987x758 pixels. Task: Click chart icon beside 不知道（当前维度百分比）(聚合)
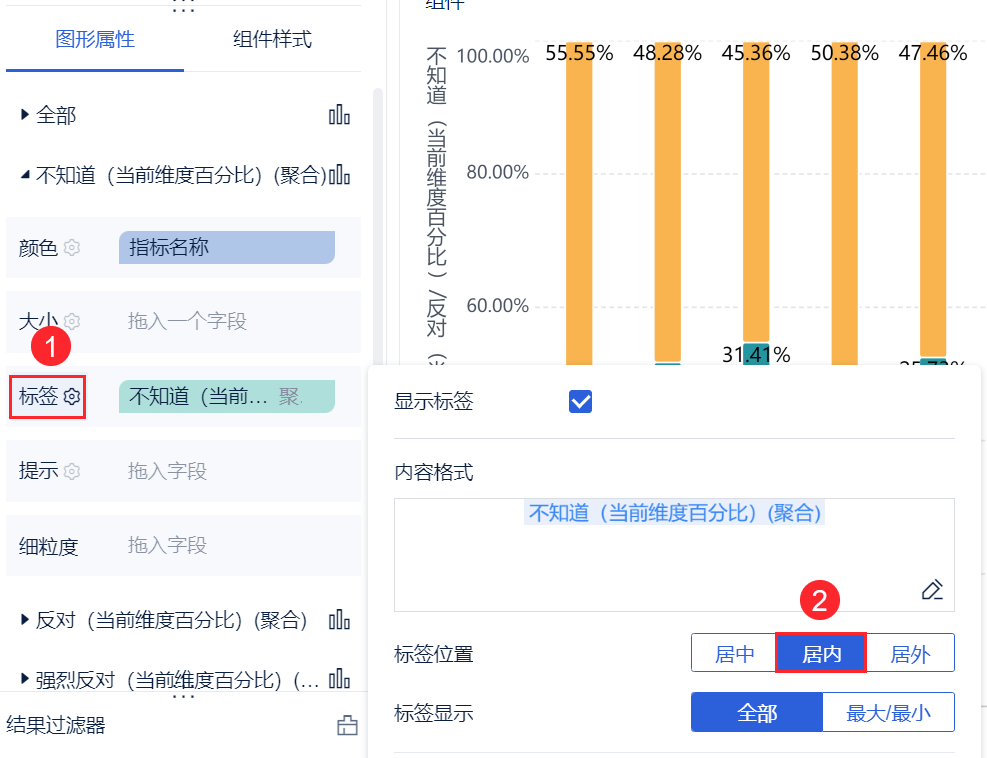tap(340, 175)
